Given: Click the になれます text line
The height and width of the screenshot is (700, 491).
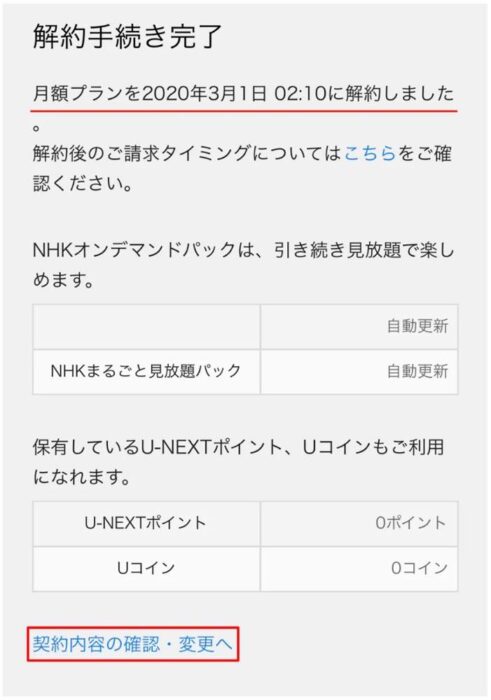Looking at the screenshot, I should coord(82,477).
